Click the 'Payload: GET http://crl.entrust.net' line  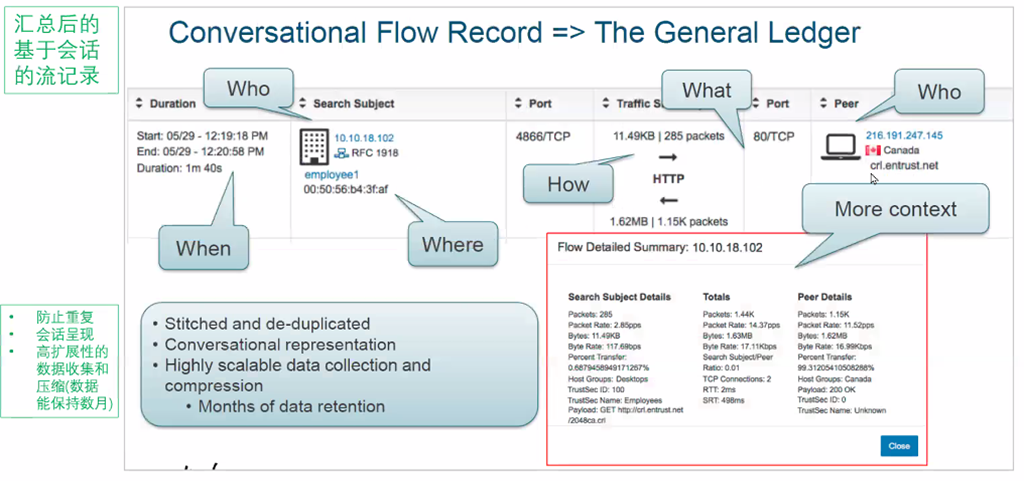[x=626, y=410]
